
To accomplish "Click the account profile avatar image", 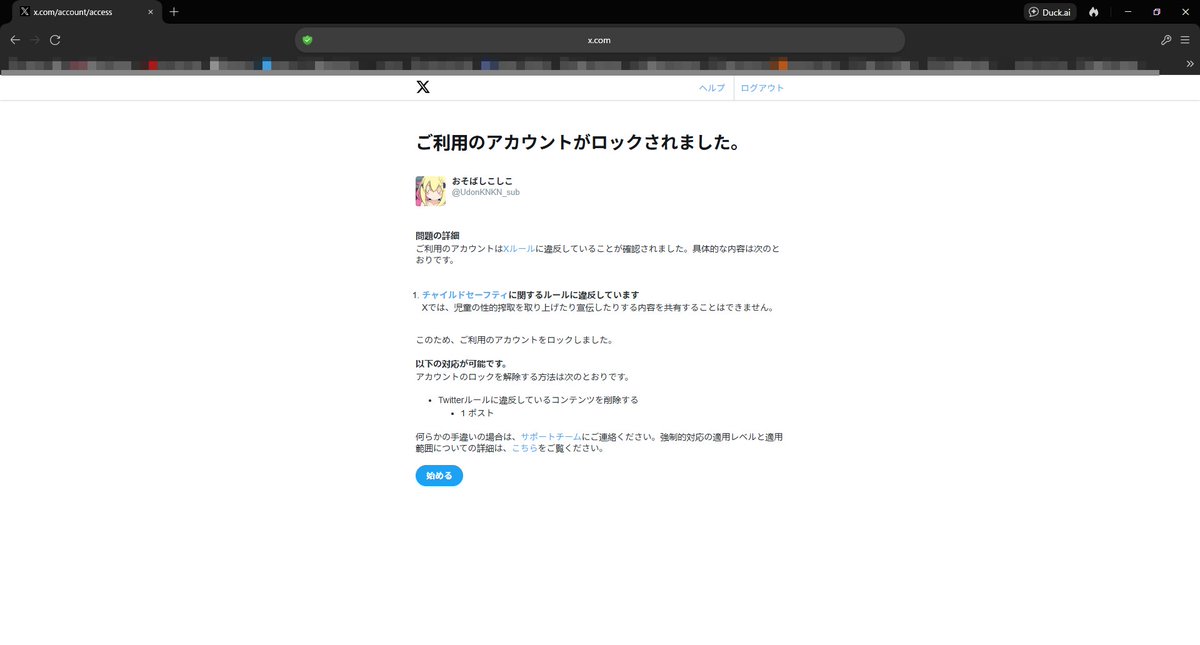I will [431, 191].
